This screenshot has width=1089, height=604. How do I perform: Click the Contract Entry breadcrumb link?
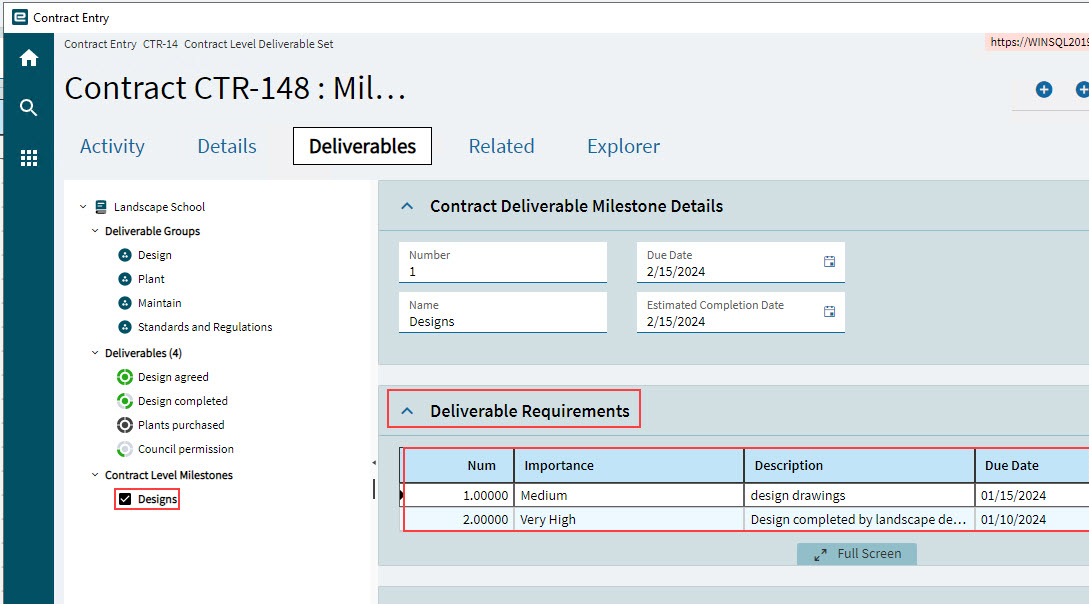click(101, 44)
